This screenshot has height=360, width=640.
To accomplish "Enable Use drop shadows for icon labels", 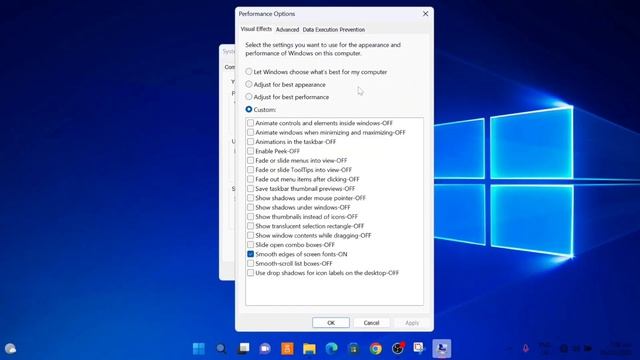I will pyautogui.click(x=251, y=273).
